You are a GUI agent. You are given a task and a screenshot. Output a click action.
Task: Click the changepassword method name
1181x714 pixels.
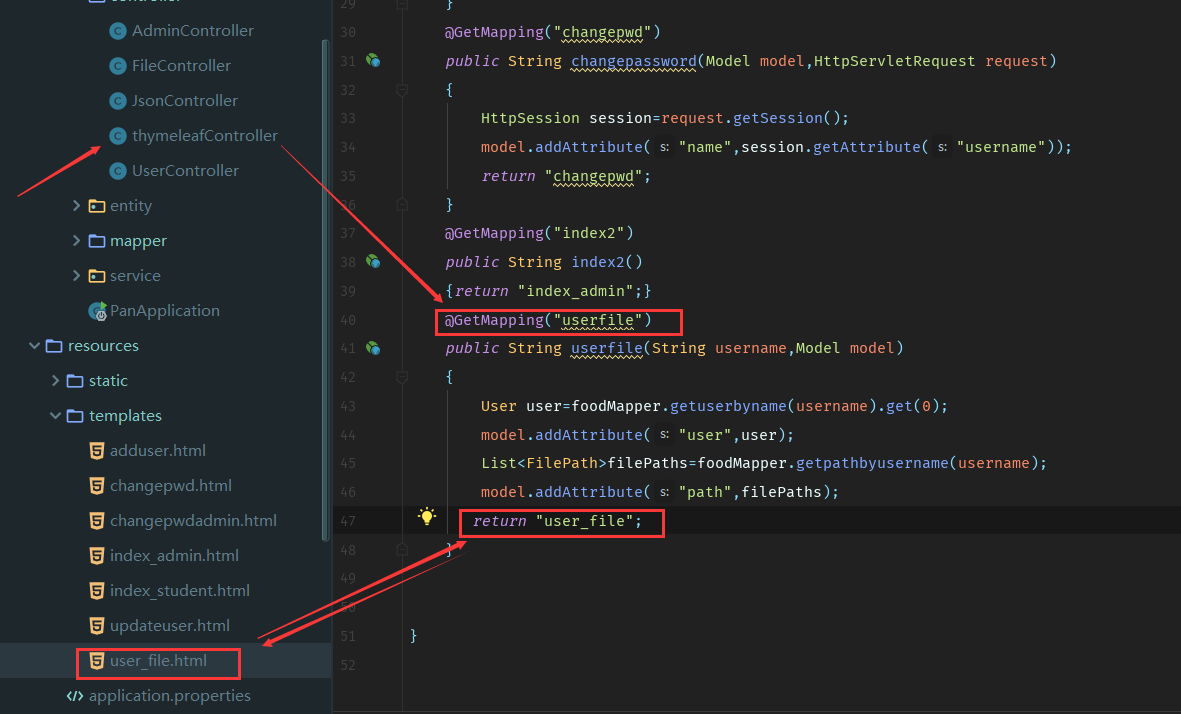click(633, 61)
